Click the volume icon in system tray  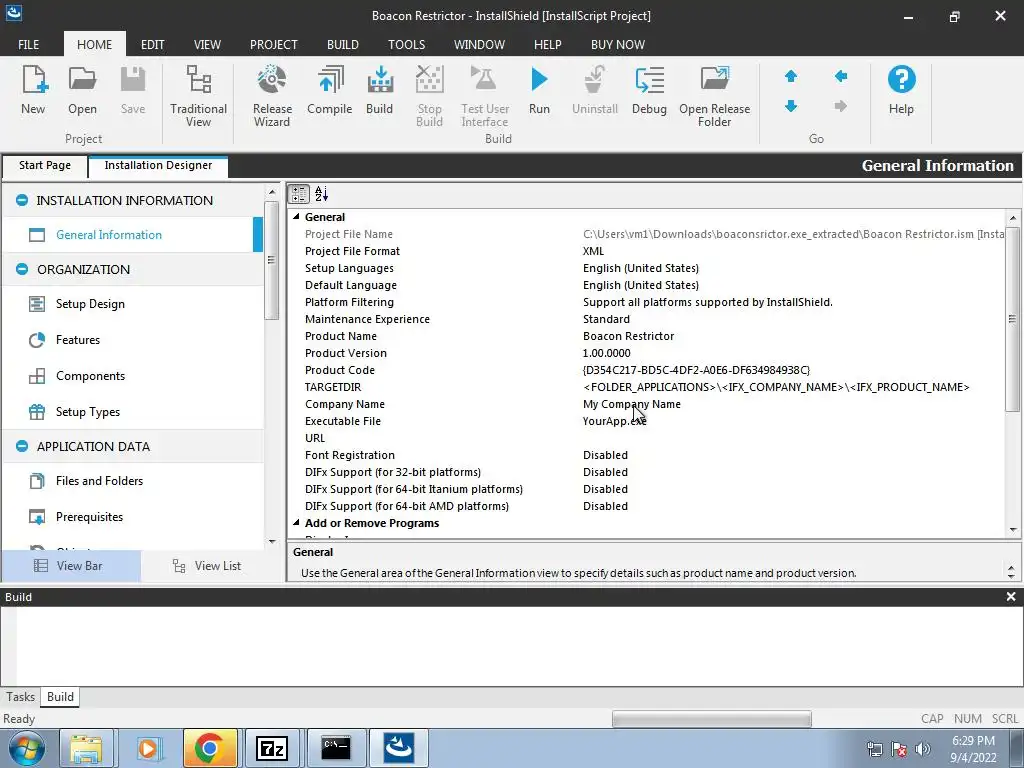pos(923,749)
